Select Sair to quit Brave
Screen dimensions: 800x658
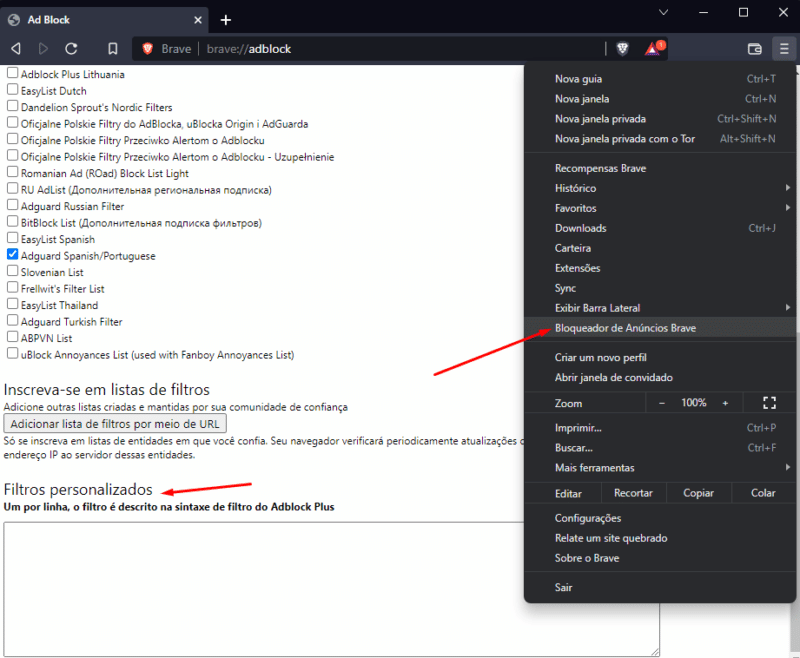660,588
